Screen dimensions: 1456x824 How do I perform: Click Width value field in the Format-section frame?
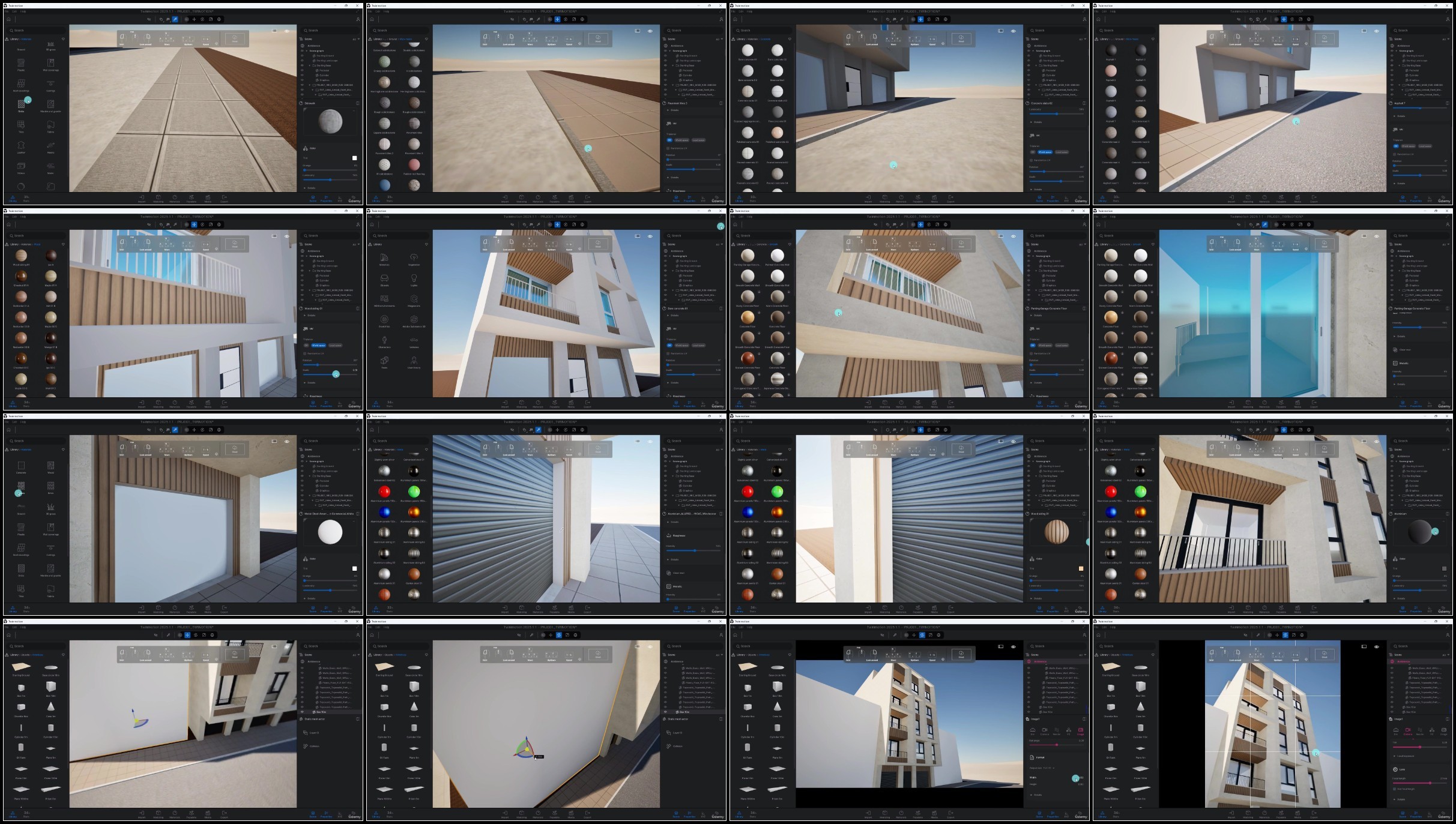[1080, 777]
